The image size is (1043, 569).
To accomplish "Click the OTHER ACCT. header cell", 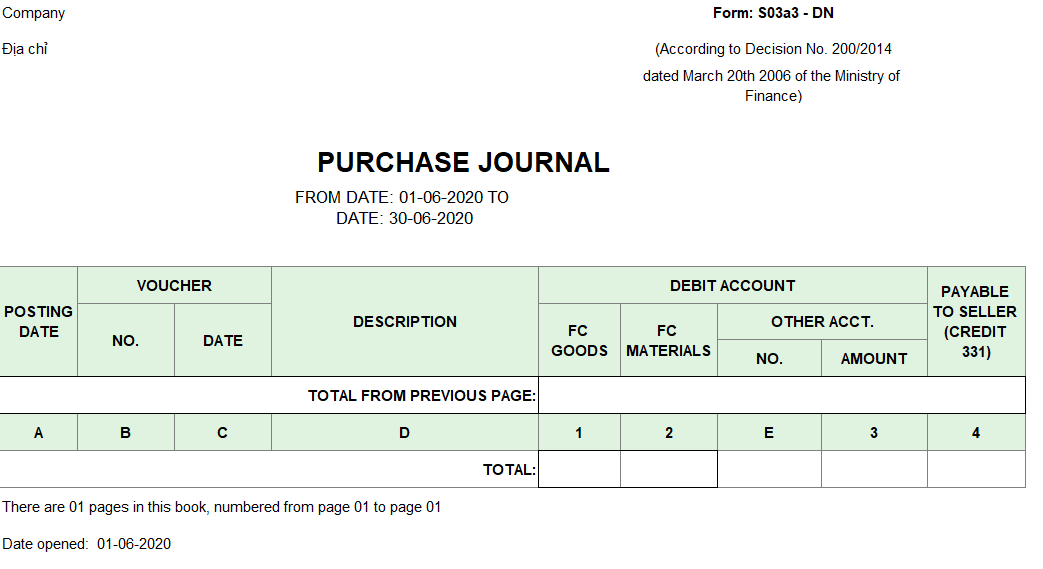I will pyautogui.click(x=822, y=322).
